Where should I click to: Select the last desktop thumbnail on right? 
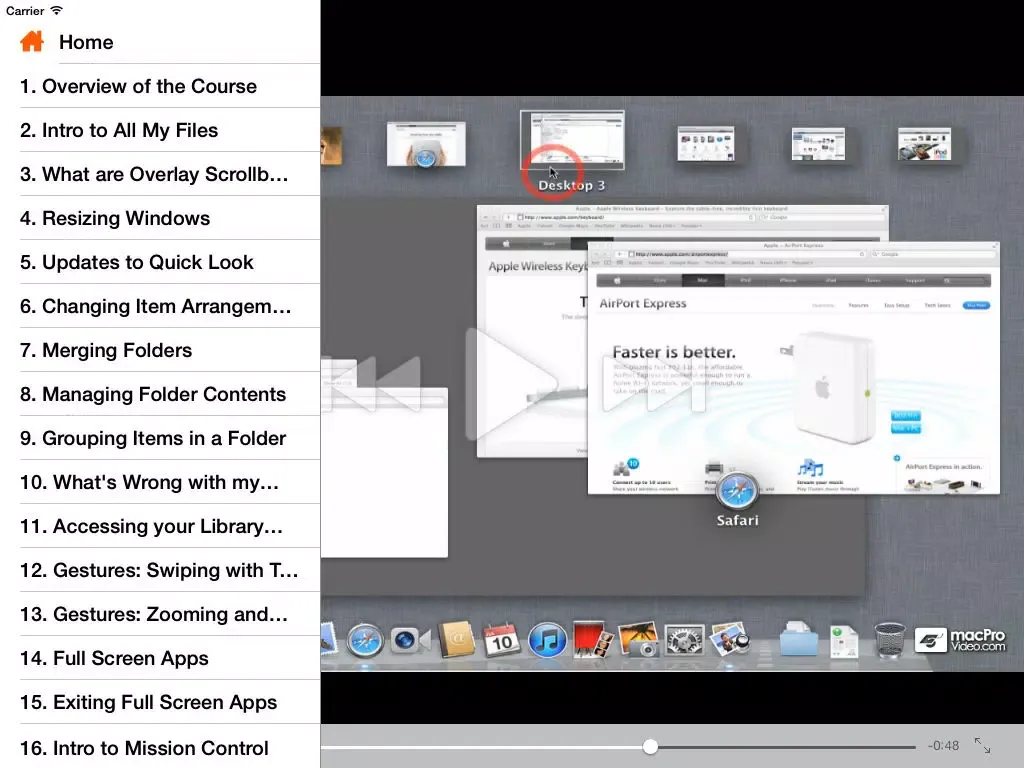[x=924, y=144]
